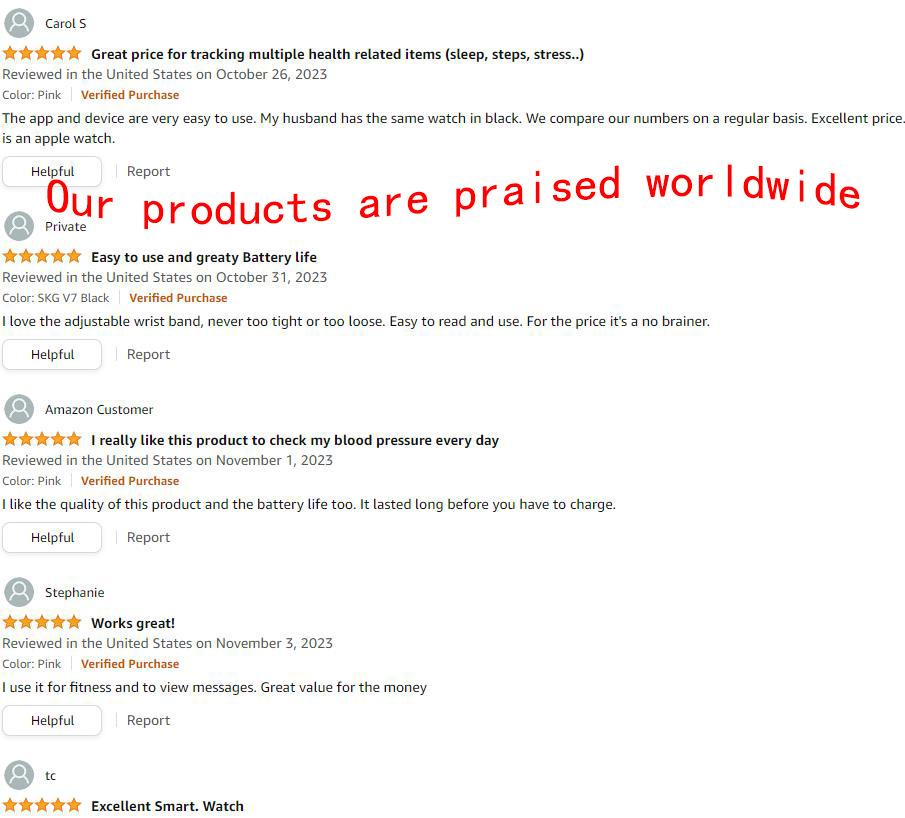The width and height of the screenshot is (905, 818).
Task: Report Stephanie's Works great! review
Action: click(x=148, y=720)
